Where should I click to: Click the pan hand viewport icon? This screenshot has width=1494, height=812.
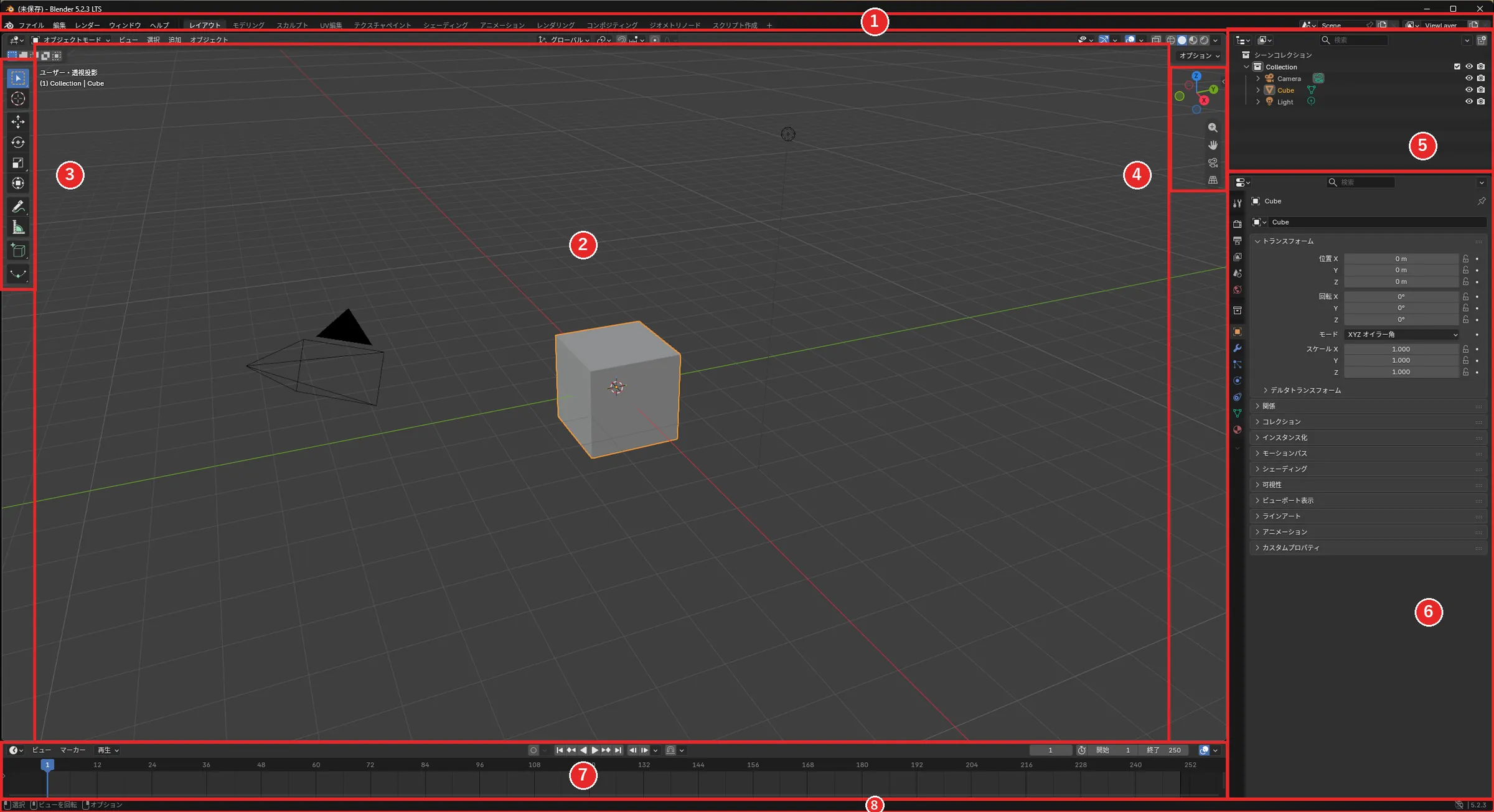tap(1213, 145)
